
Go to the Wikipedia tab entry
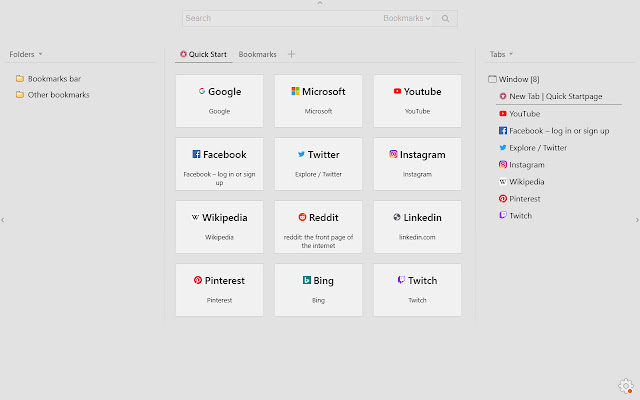point(527,182)
